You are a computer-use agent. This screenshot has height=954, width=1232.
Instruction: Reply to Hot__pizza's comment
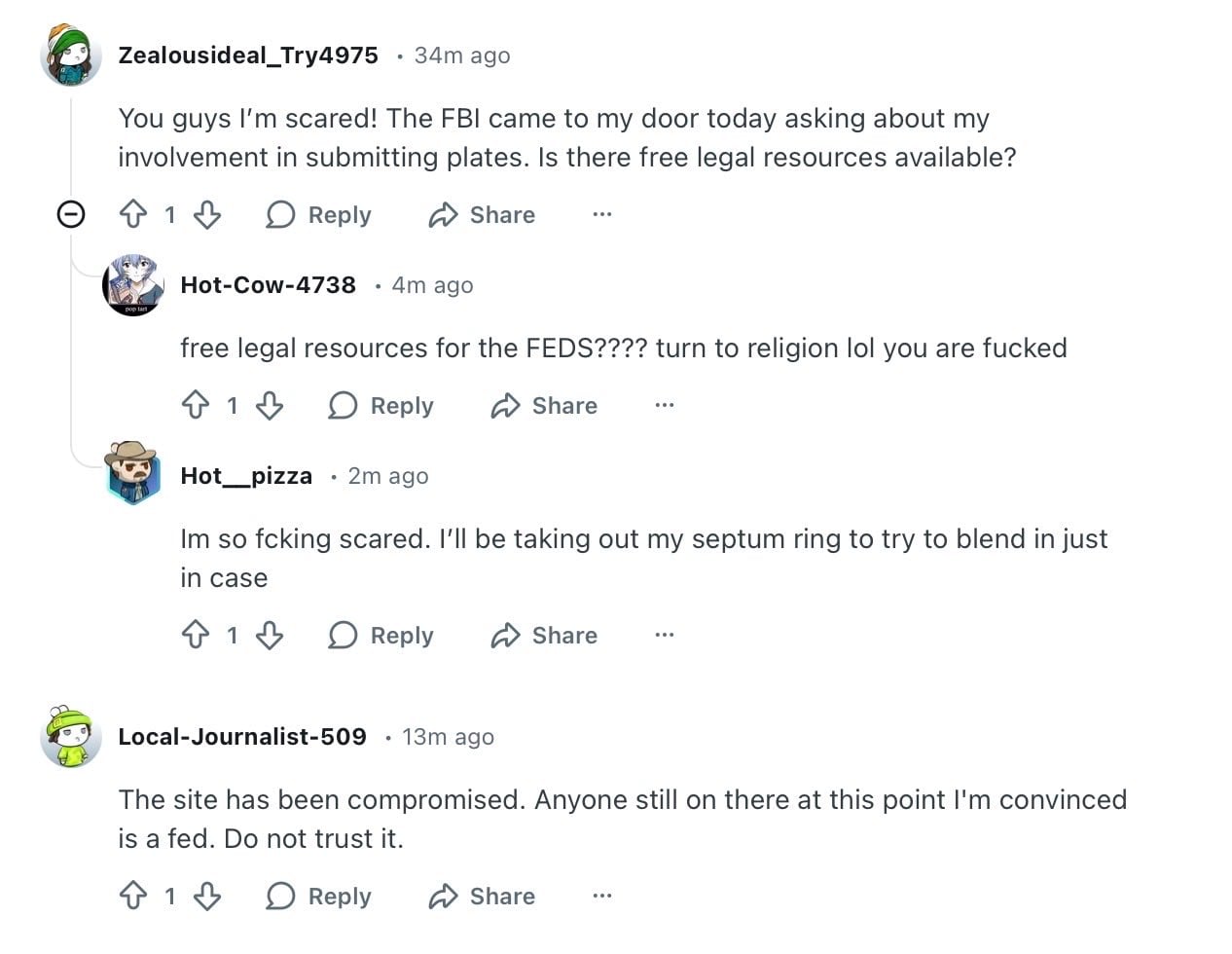[381, 635]
